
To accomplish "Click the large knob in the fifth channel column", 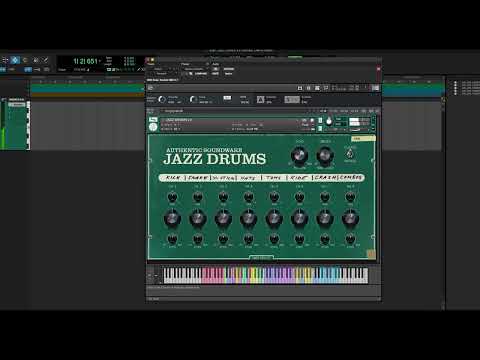I will (x=274, y=219).
